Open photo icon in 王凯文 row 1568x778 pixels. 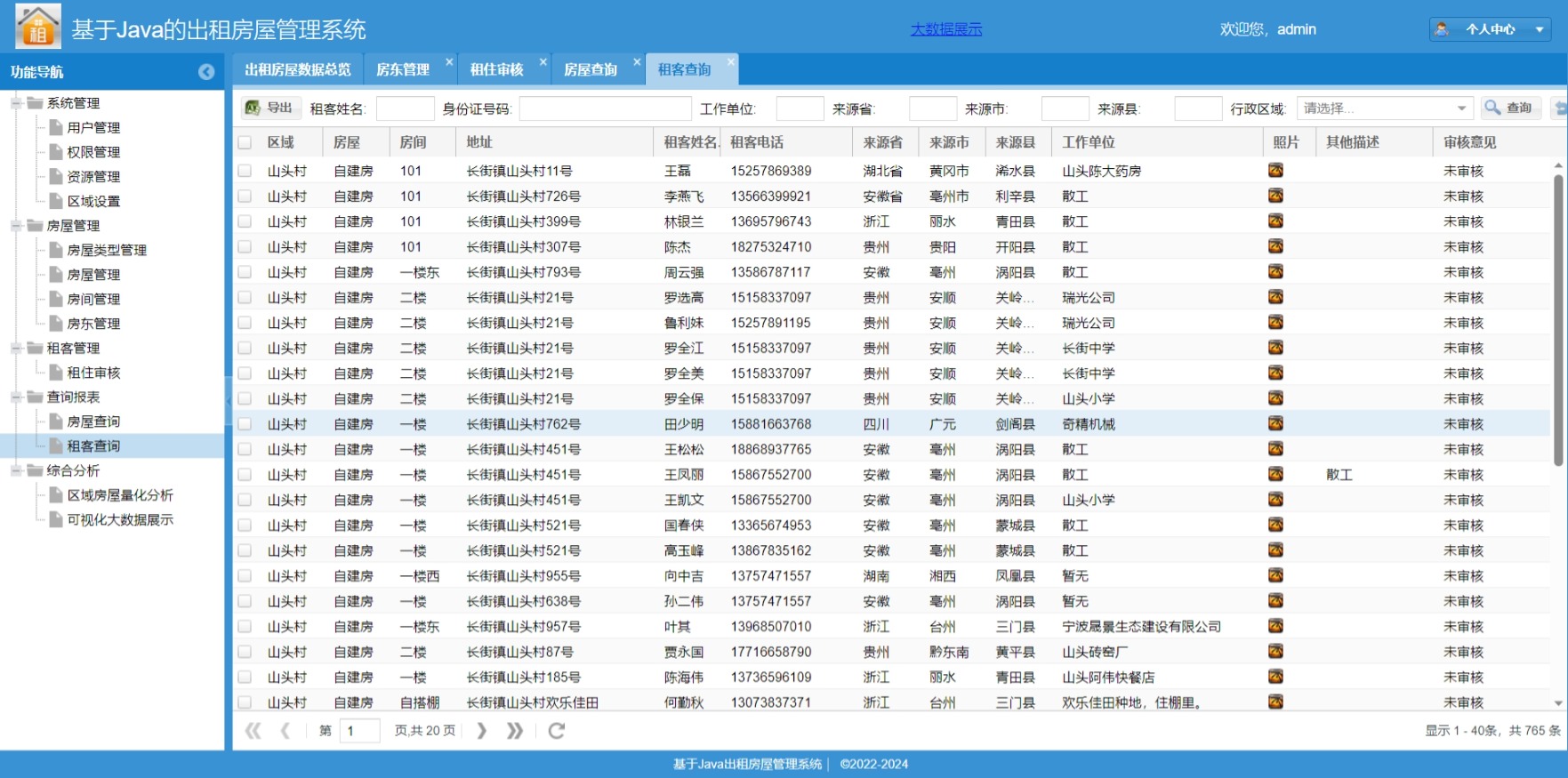click(1275, 500)
